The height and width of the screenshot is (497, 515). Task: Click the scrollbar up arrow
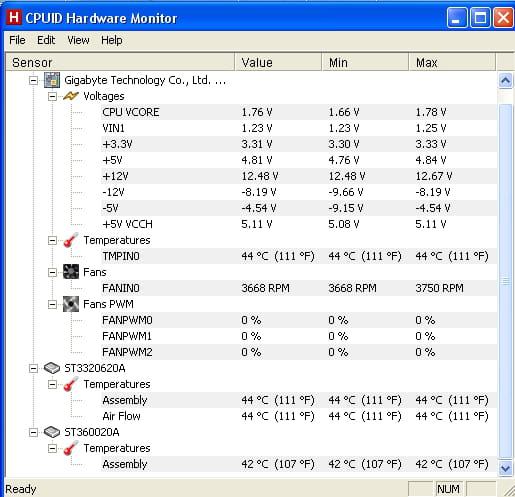coord(505,81)
